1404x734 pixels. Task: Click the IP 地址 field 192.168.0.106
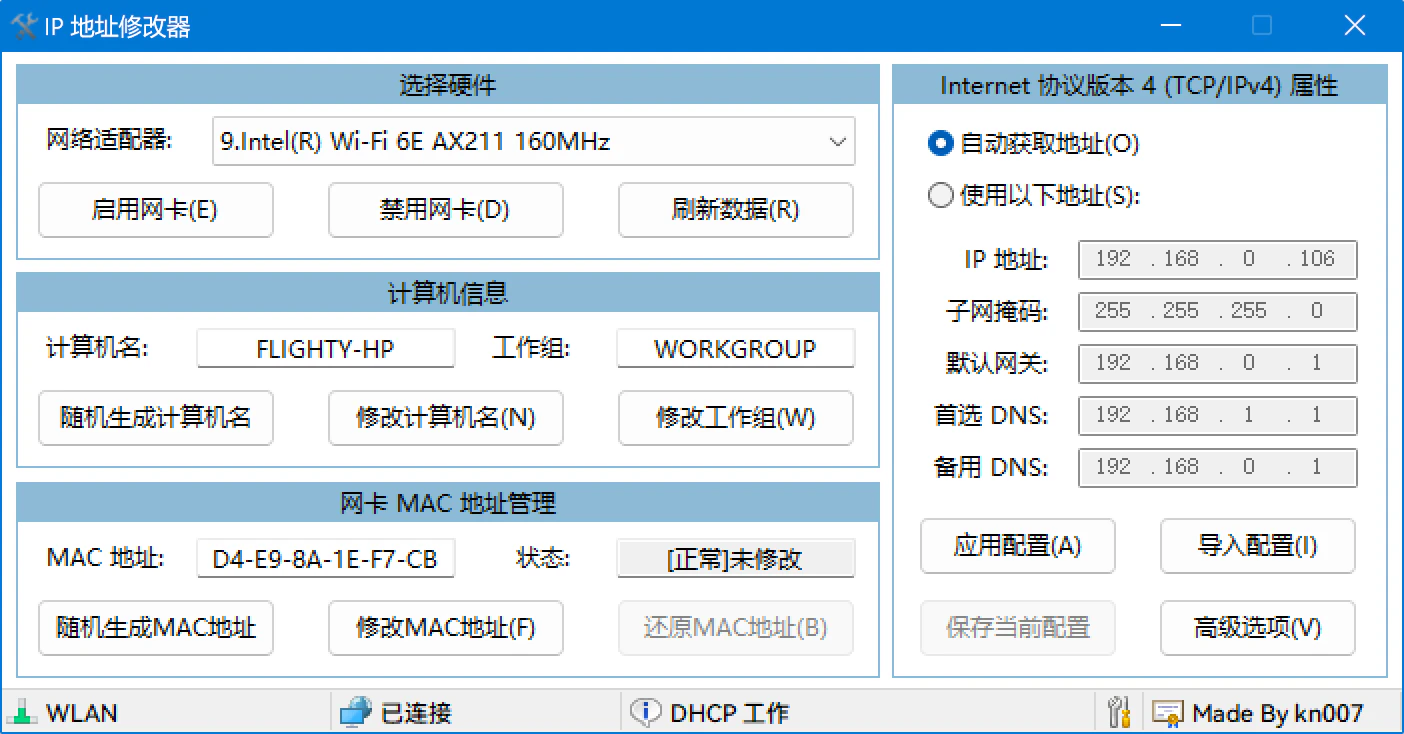coord(1218,260)
